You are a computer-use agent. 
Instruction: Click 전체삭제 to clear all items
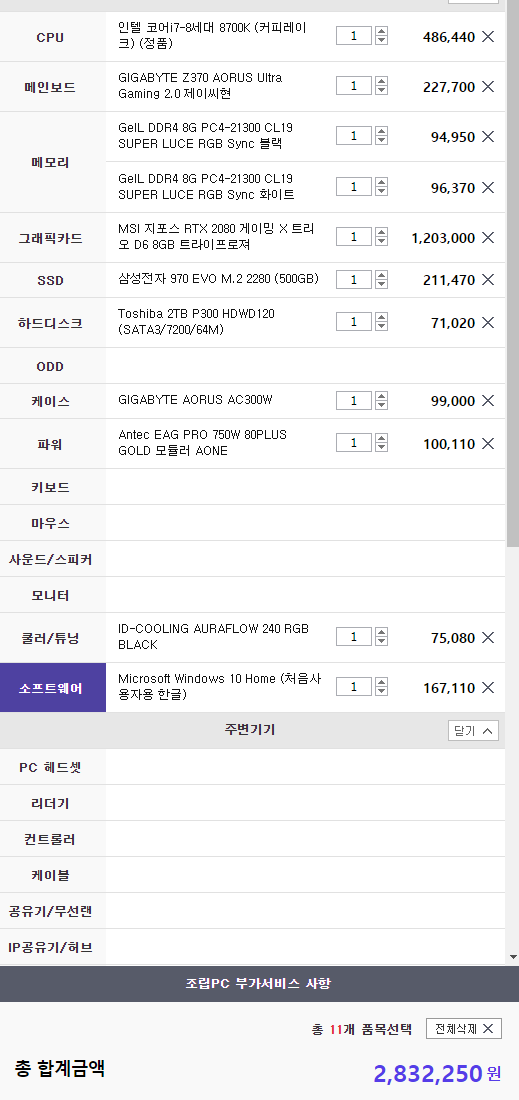click(464, 1028)
